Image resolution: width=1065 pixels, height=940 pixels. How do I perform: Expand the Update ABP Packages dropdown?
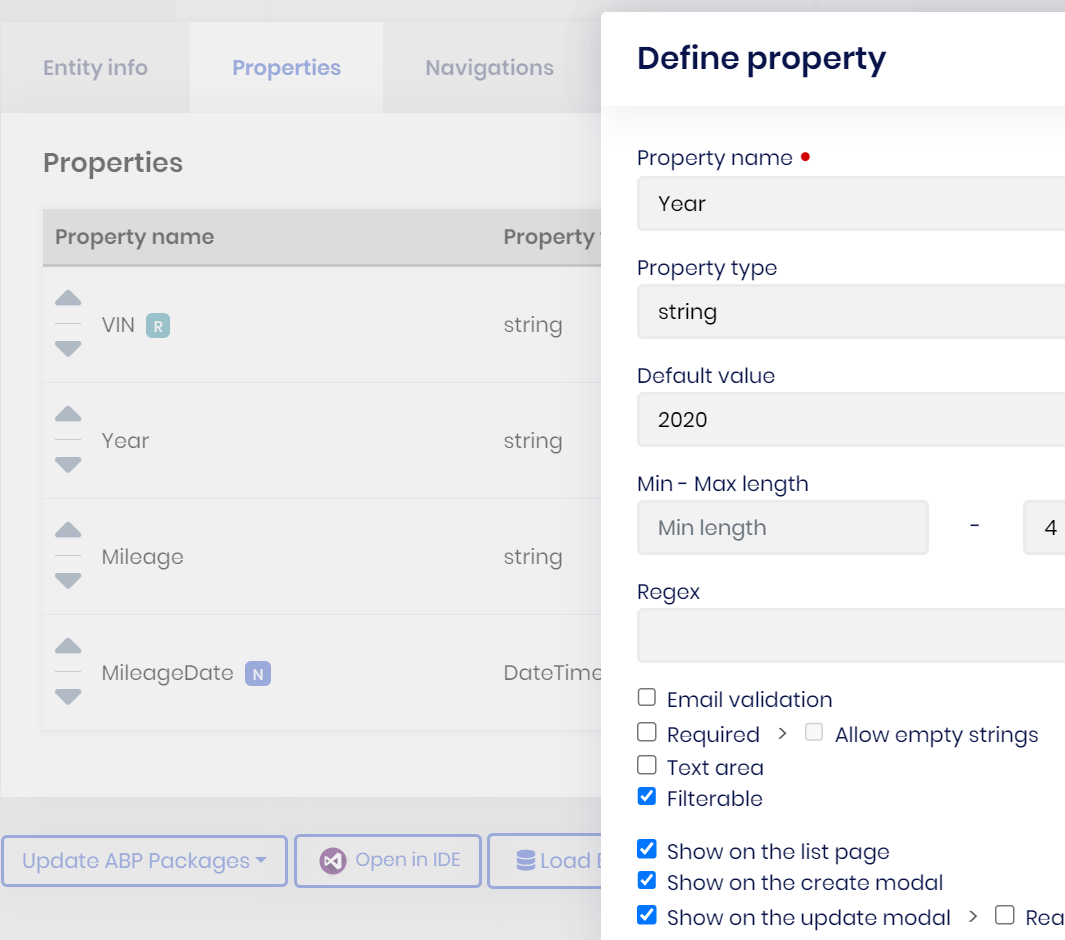[144, 861]
